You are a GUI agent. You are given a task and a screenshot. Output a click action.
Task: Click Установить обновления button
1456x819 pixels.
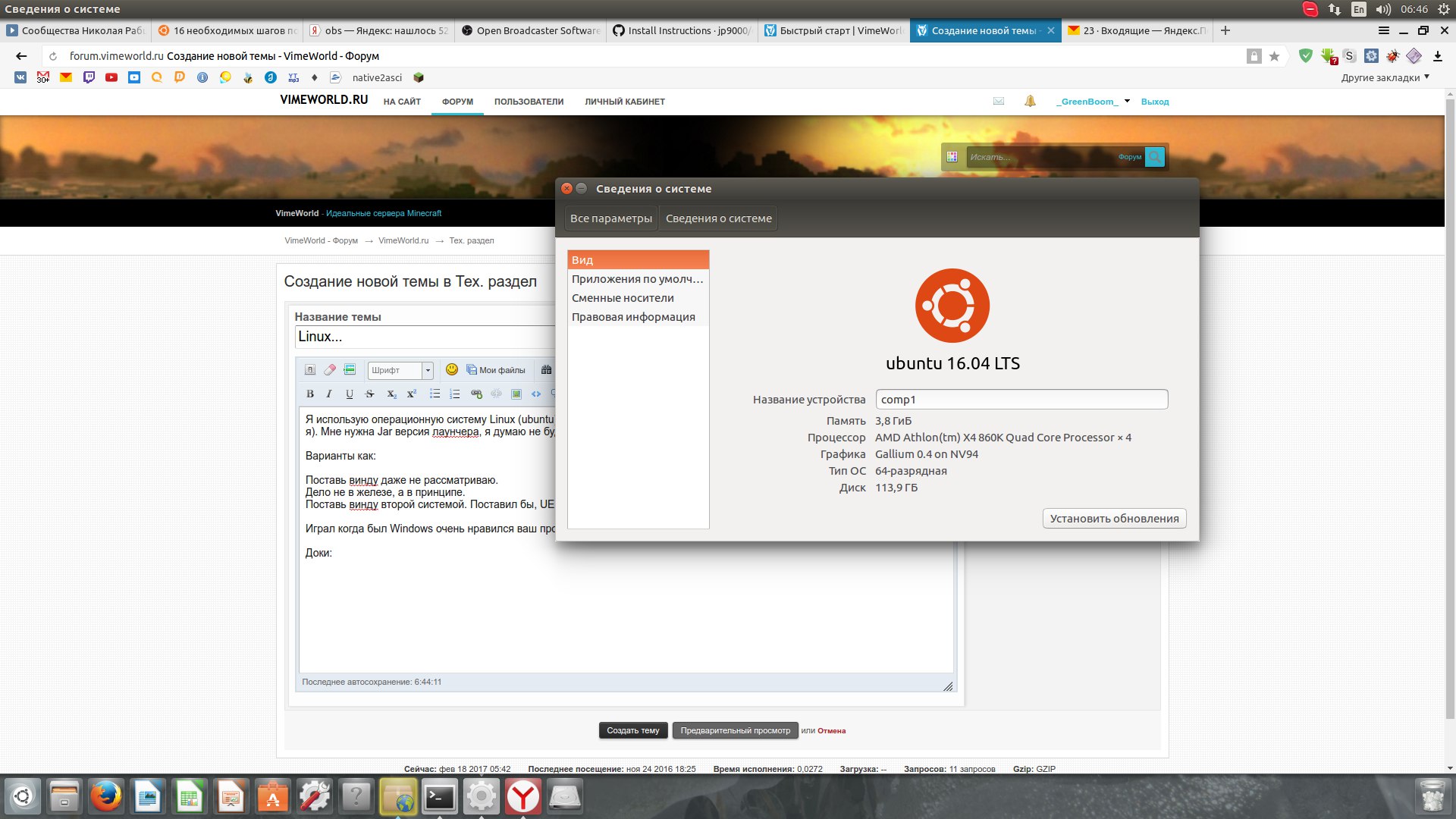(x=1114, y=519)
